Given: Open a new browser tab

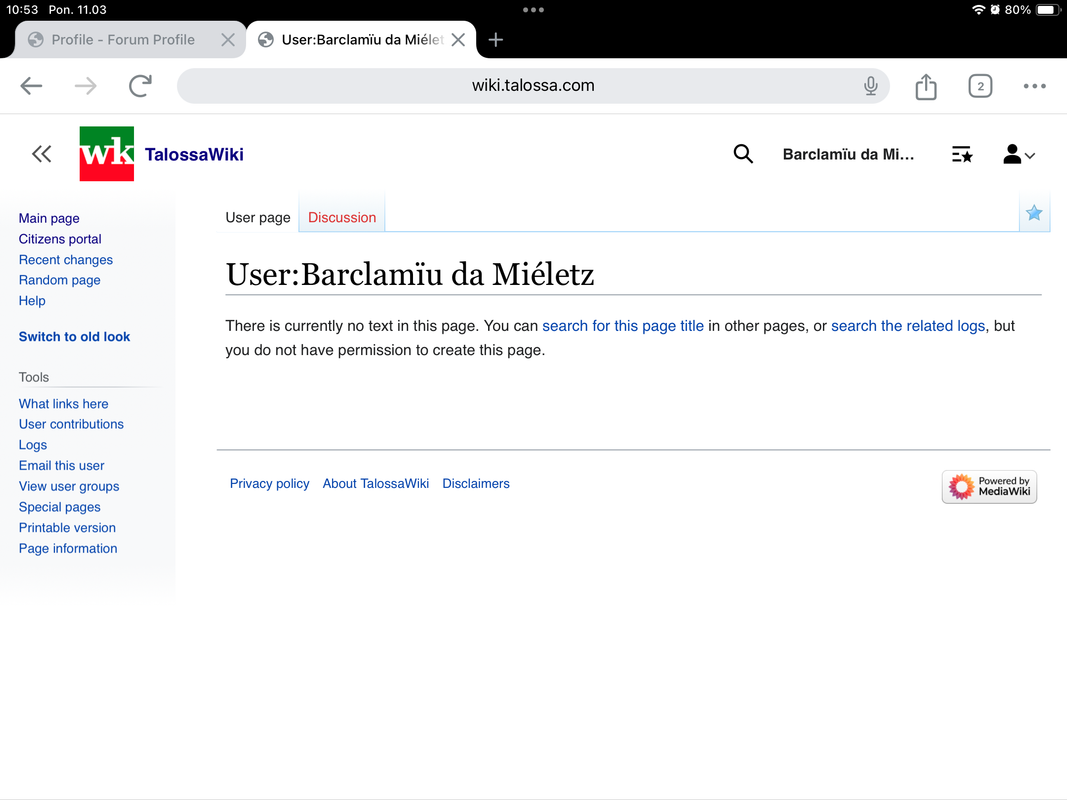Looking at the screenshot, I should click(495, 39).
